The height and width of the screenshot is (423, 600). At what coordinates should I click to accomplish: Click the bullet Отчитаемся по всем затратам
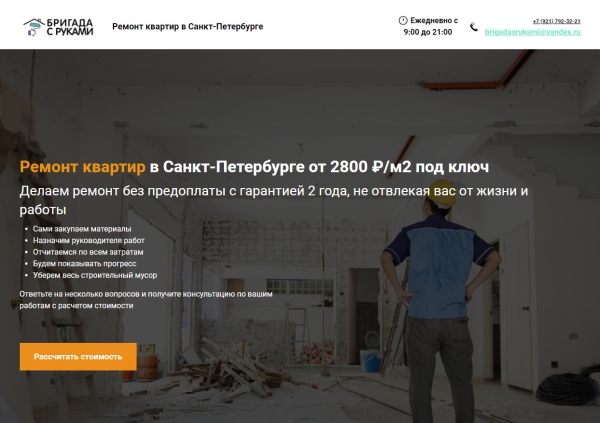click(88, 252)
